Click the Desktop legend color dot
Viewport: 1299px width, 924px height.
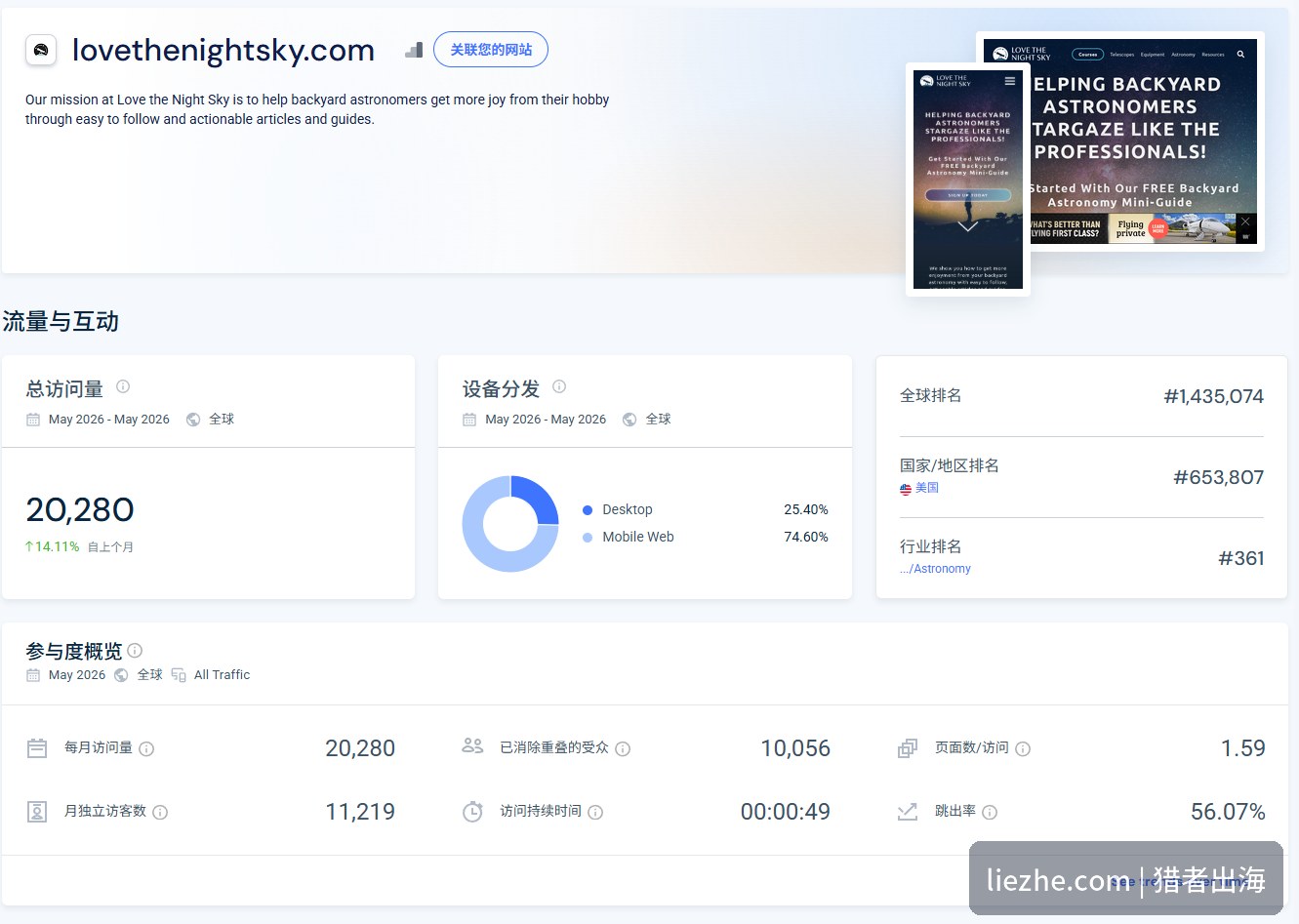click(588, 510)
